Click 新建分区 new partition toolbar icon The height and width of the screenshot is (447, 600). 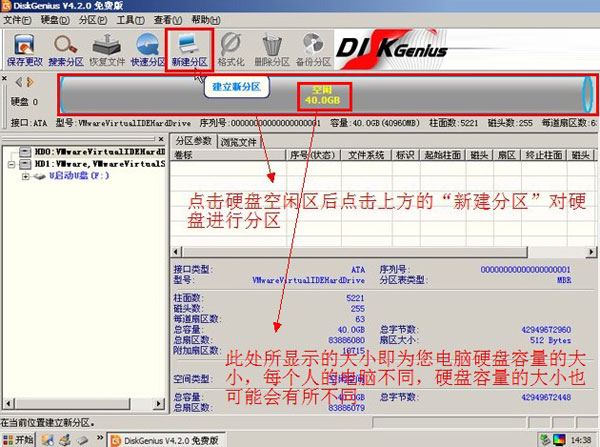[x=189, y=50]
